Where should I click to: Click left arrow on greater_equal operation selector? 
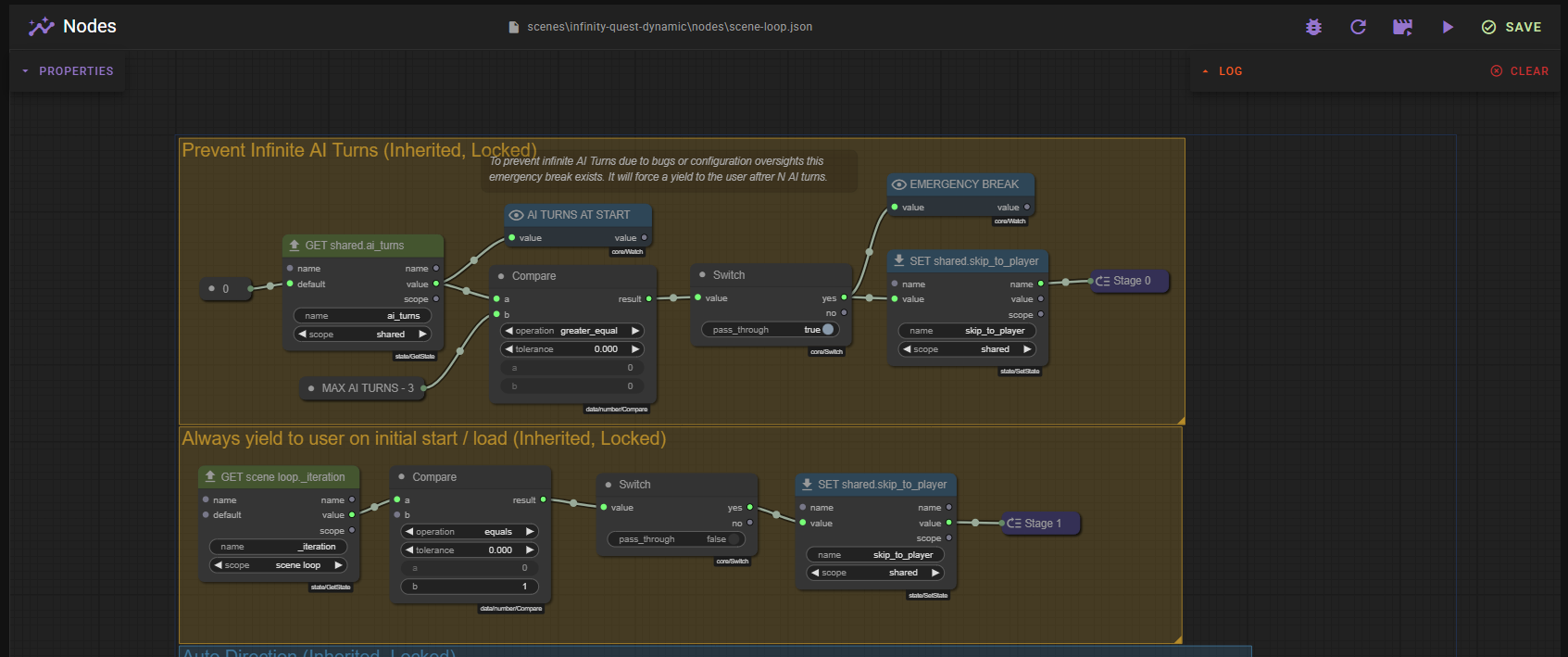click(508, 331)
